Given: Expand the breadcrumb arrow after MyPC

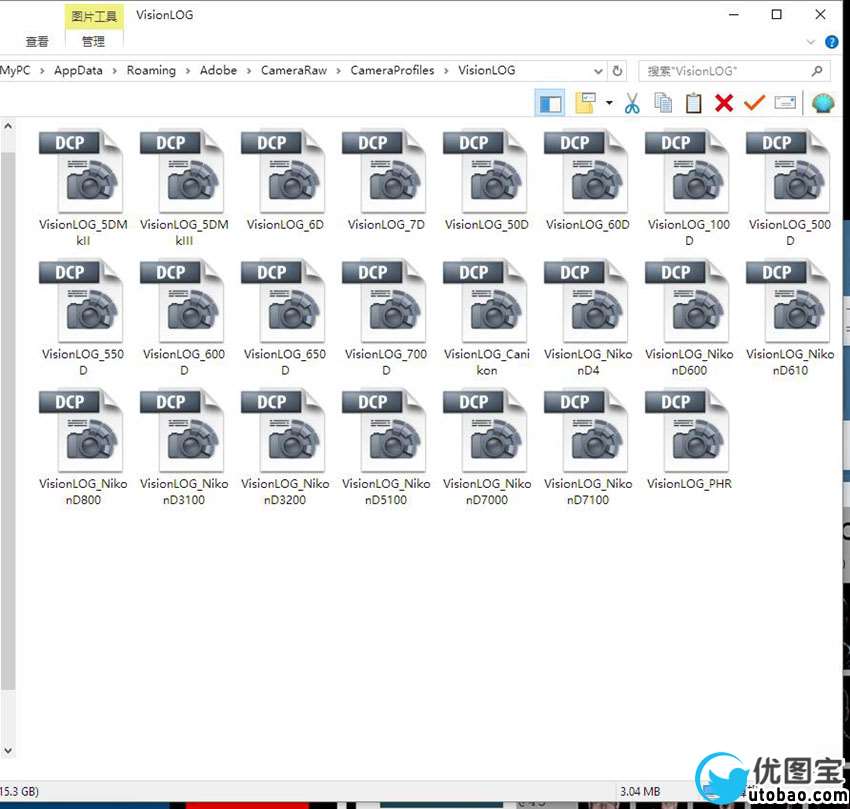Looking at the screenshot, I should [x=42, y=71].
